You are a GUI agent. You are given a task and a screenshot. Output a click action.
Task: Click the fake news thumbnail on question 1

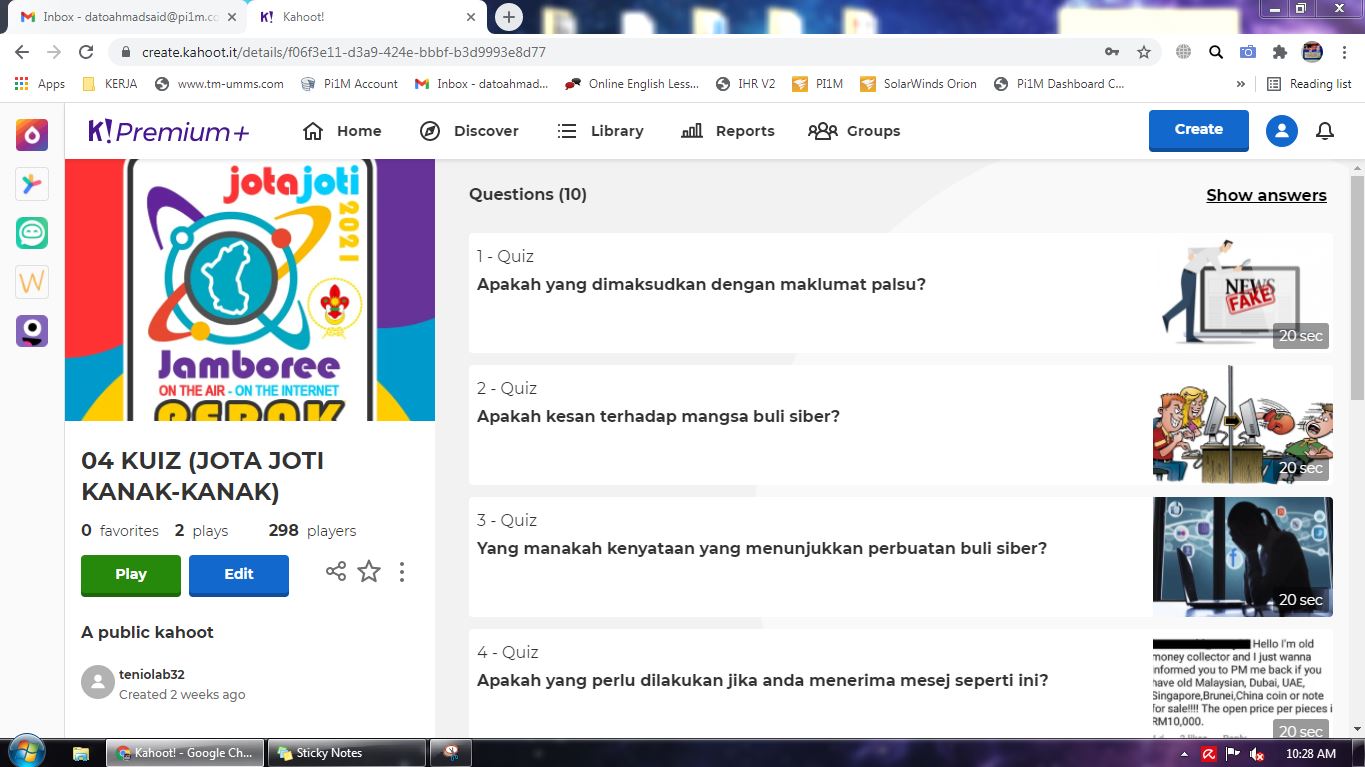(x=1242, y=292)
